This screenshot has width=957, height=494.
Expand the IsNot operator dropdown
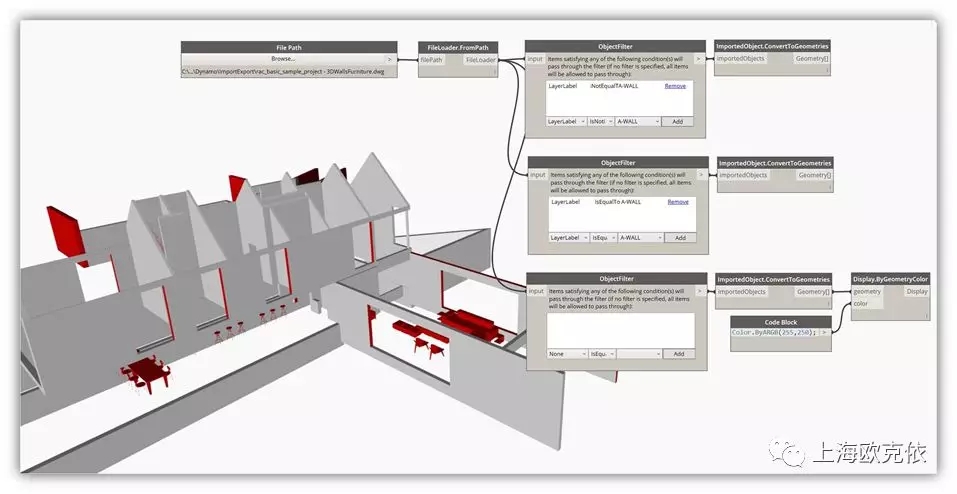(x=600, y=121)
